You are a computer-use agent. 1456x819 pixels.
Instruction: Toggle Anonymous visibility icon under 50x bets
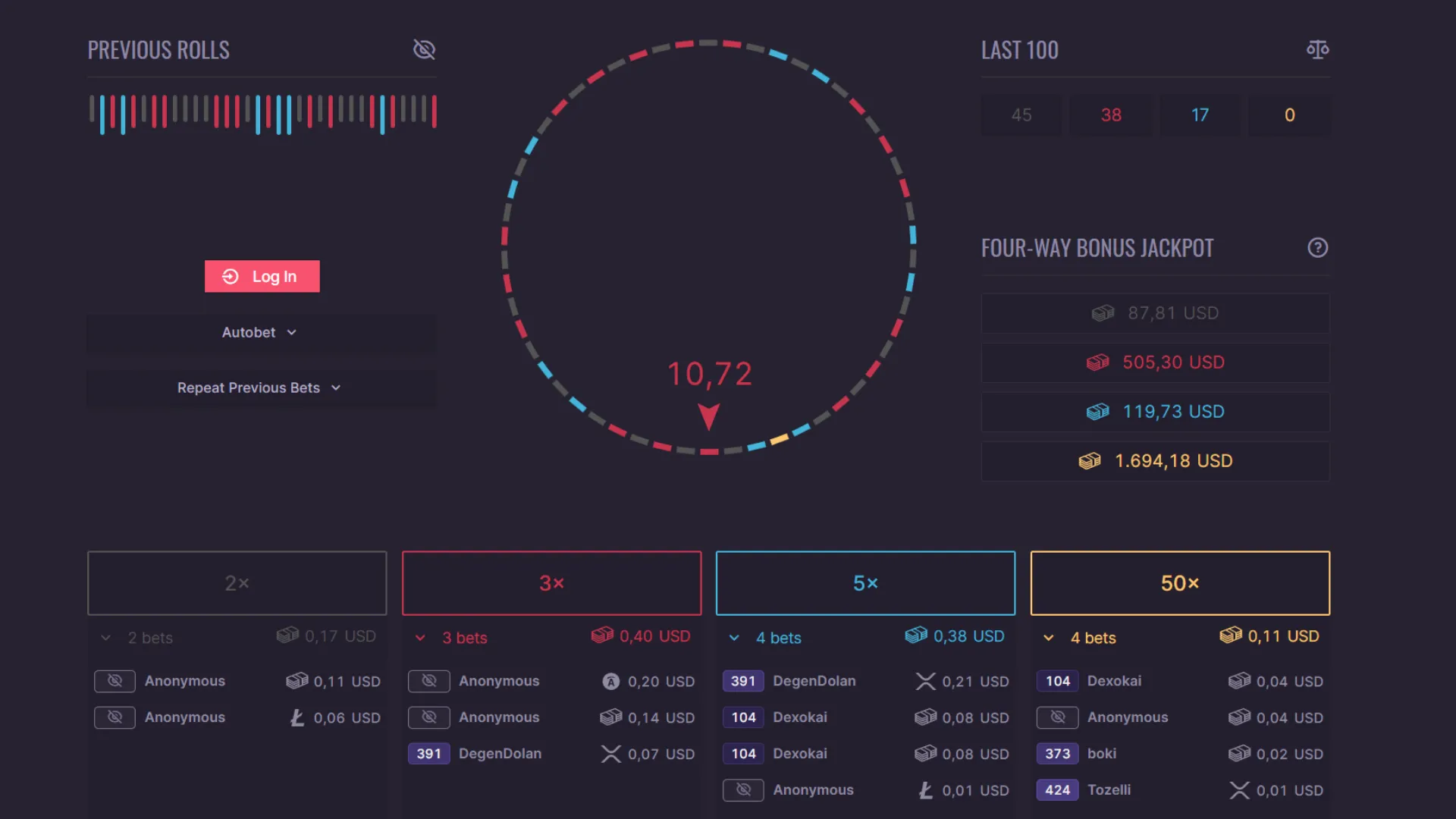1057,717
